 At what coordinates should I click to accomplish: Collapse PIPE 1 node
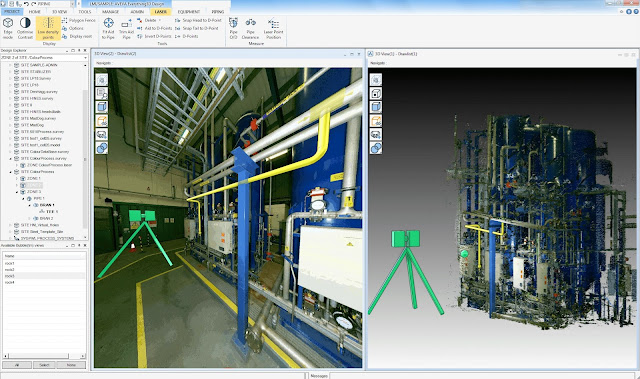23,198
